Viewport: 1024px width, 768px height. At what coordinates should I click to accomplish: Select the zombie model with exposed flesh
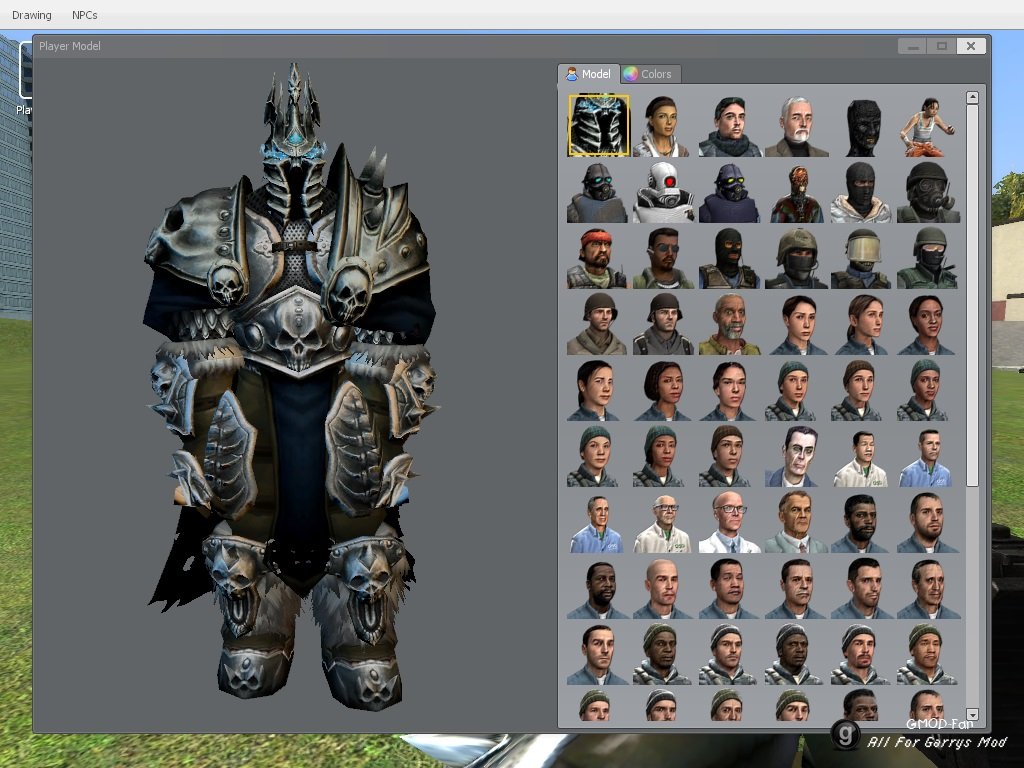(x=795, y=191)
